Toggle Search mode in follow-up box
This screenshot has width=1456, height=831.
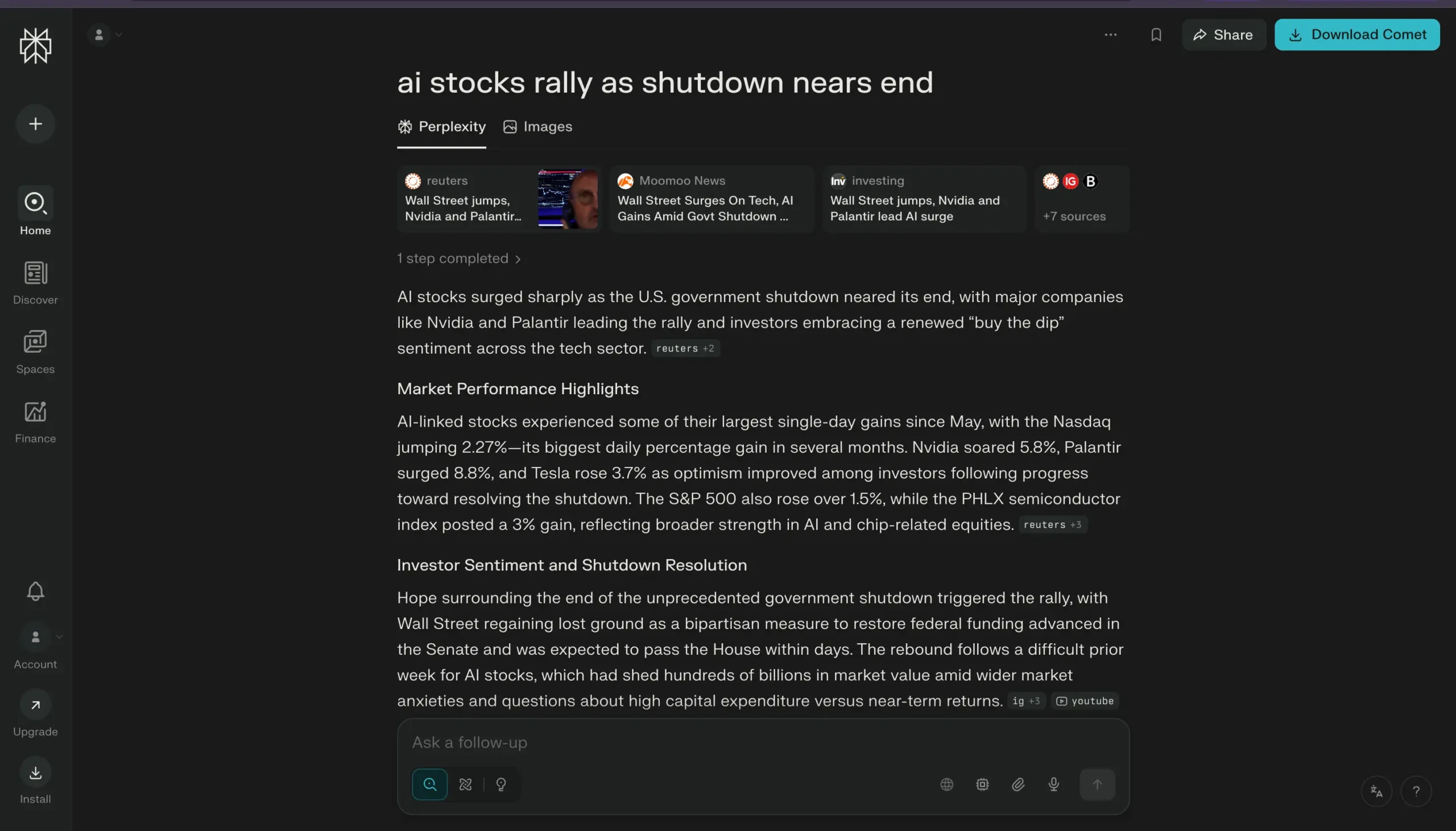point(429,784)
